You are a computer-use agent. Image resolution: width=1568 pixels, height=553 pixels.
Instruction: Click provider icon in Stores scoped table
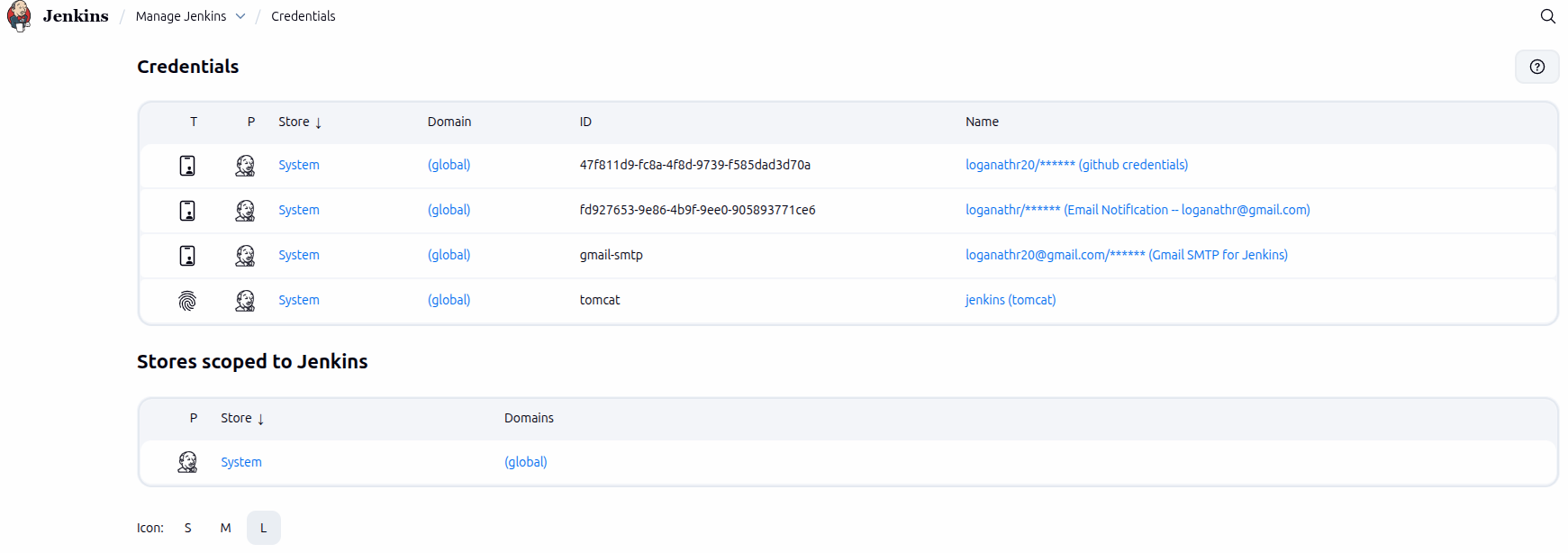(187, 462)
